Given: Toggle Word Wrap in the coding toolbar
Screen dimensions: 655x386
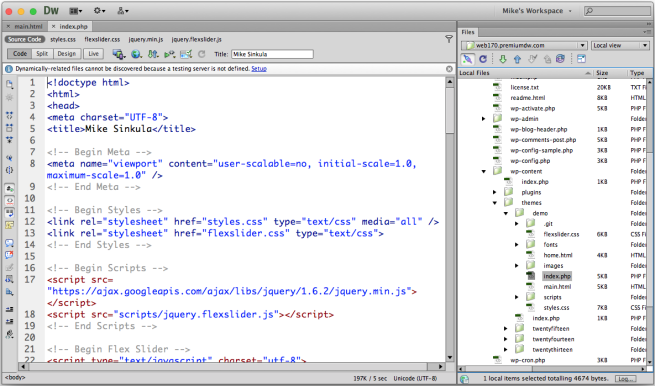Looking at the screenshot, I should click(x=9, y=213).
